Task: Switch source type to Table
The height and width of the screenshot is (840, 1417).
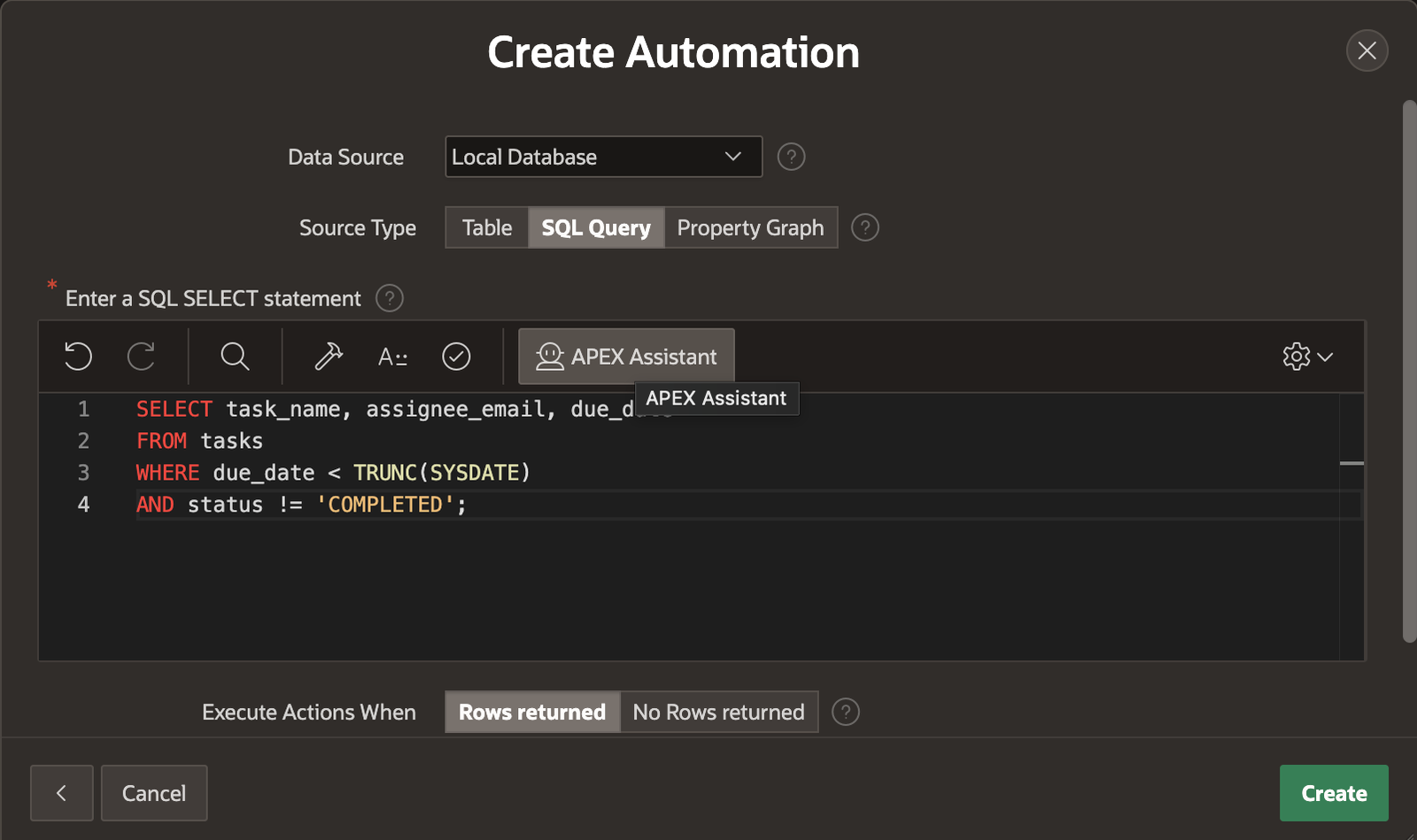Action: tap(487, 227)
